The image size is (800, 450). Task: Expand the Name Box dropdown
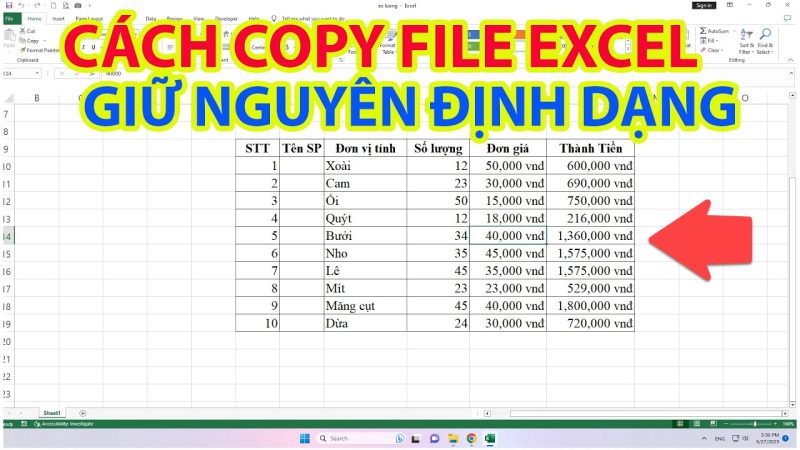(x=37, y=73)
